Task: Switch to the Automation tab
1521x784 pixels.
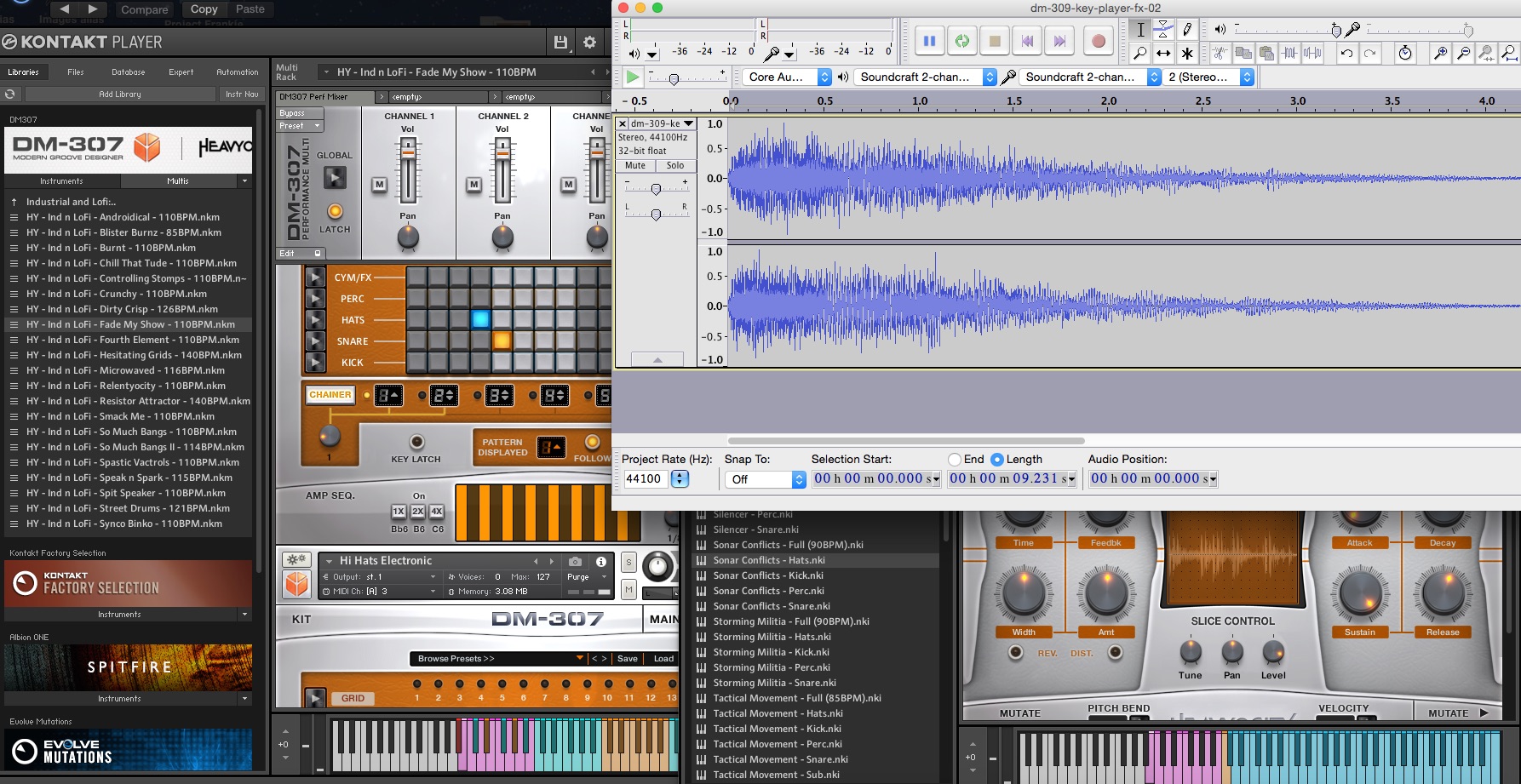Action: pyautogui.click(x=238, y=72)
